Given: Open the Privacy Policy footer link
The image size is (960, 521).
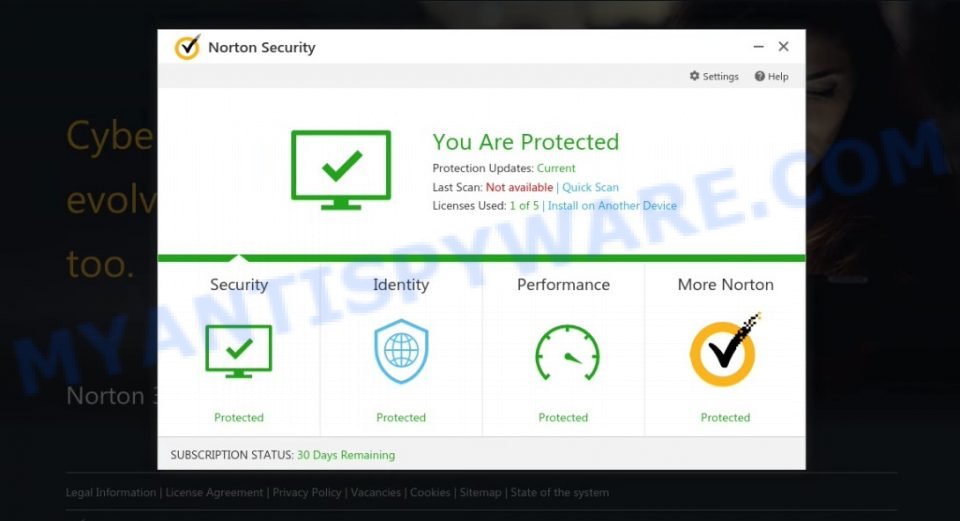Looking at the screenshot, I should tap(307, 492).
